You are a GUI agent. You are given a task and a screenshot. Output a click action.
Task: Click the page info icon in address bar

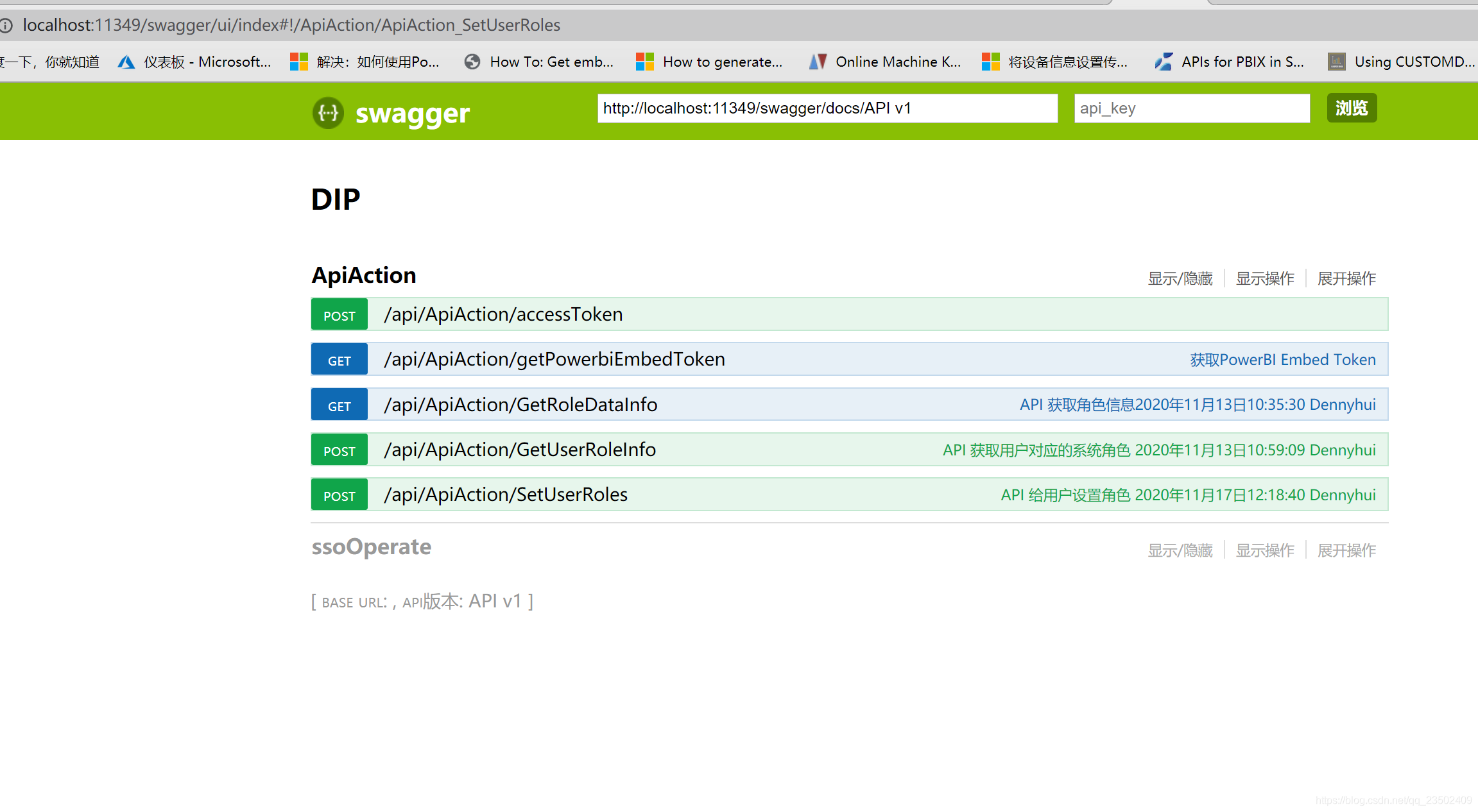tap(6, 26)
